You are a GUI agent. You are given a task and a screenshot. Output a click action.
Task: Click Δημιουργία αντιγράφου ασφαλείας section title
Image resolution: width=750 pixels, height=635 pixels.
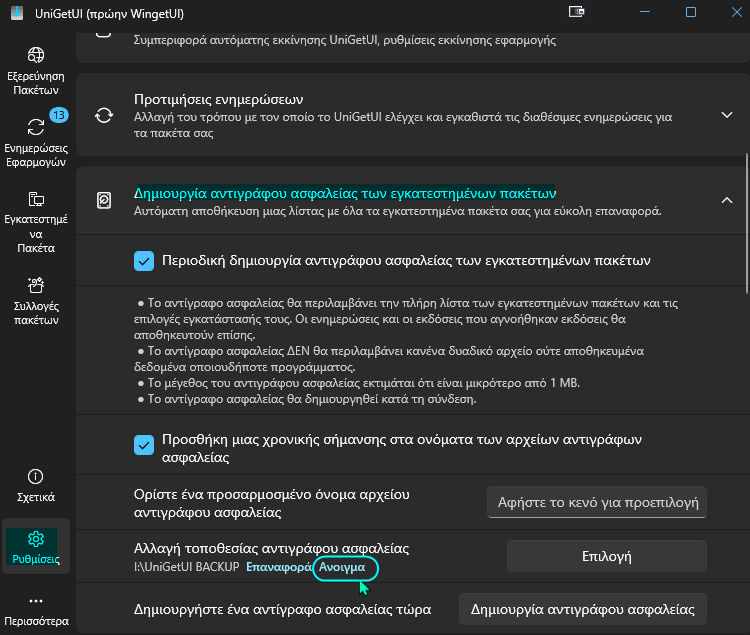[x=345, y=193]
